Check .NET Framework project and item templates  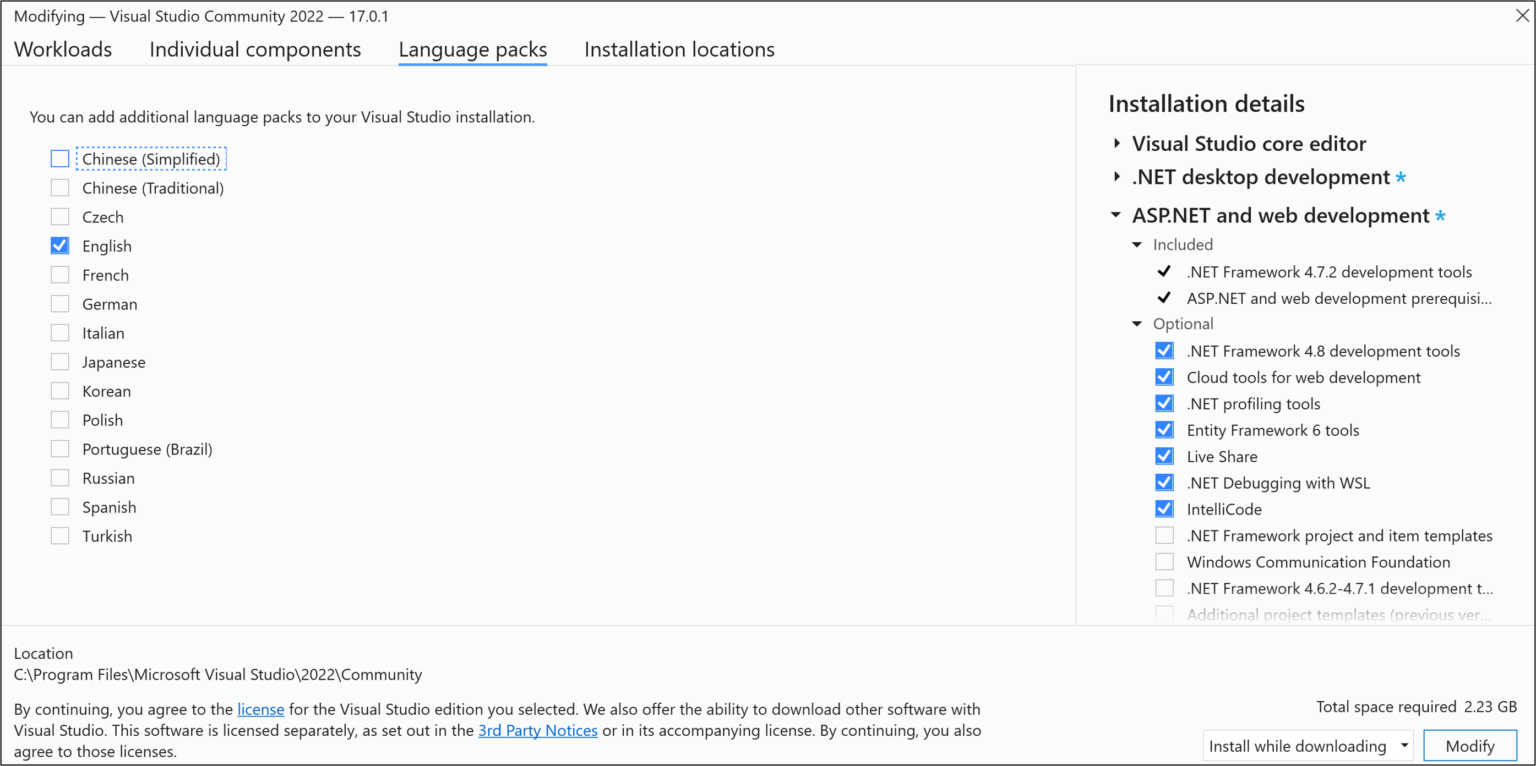(1164, 534)
